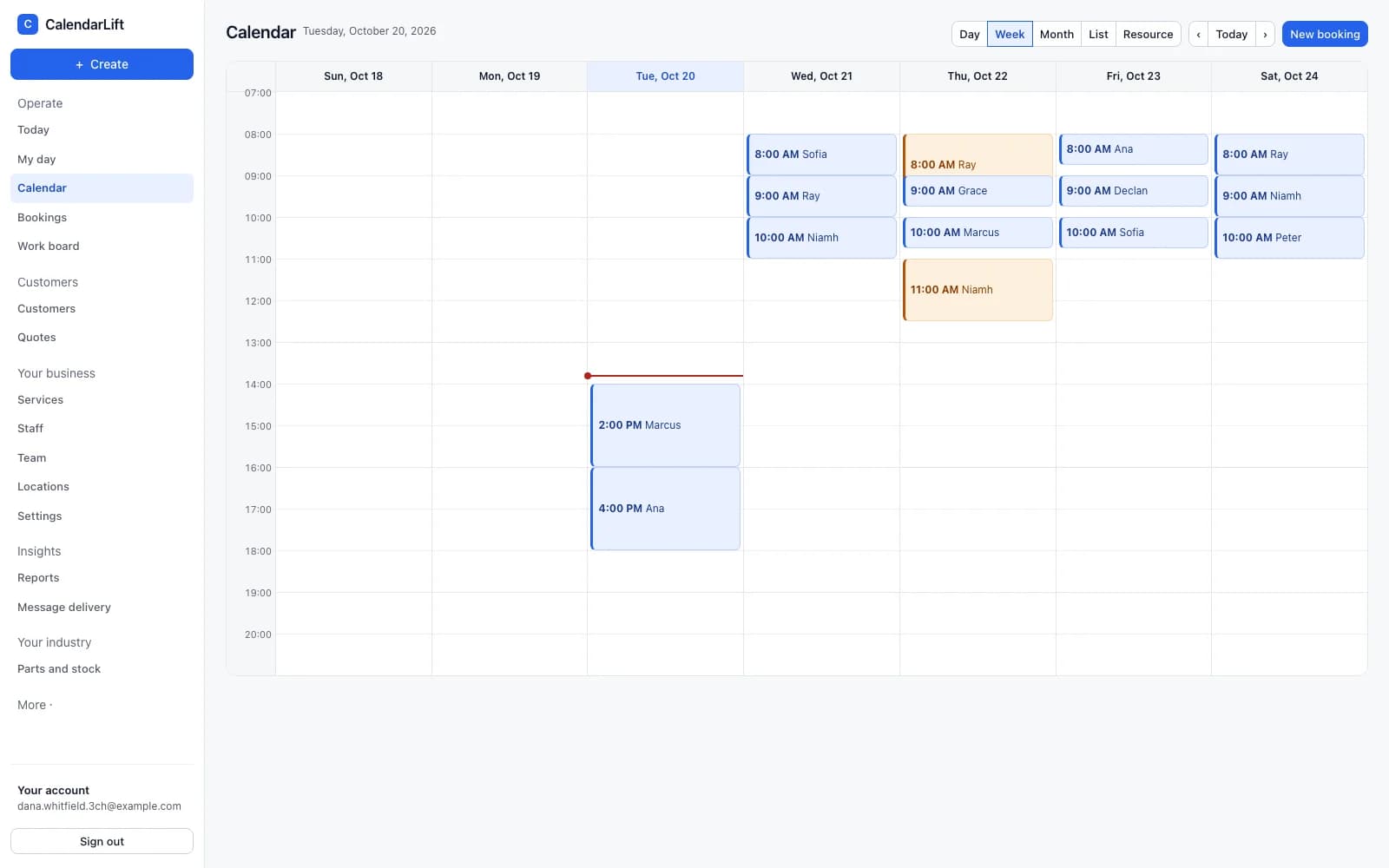Open Wednesday 8:00 AM Sofia booking
Screen dimensions: 1389x868
coord(821,155)
